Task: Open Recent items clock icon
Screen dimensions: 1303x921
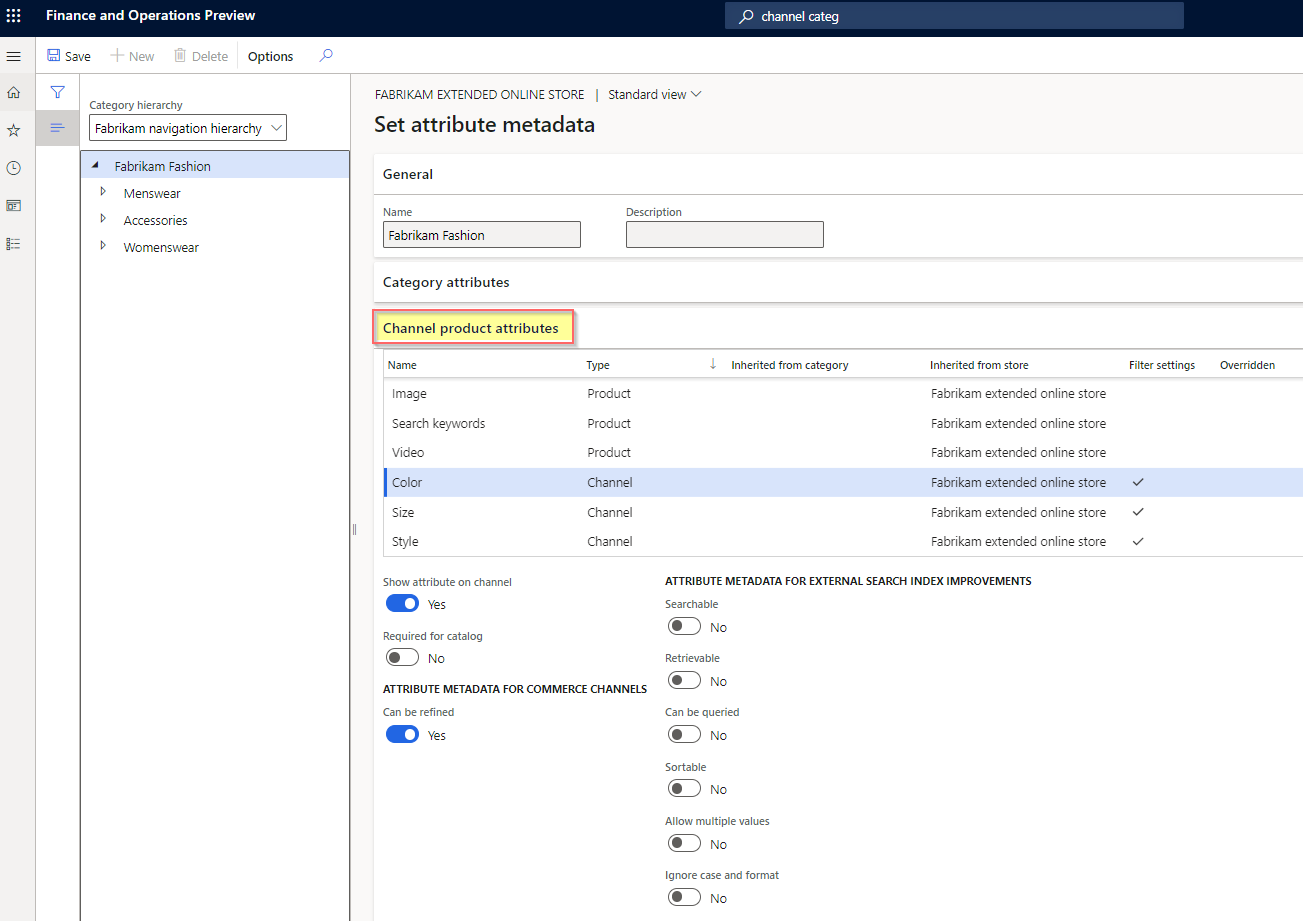Action: pyautogui.click(x=13, y=167)
